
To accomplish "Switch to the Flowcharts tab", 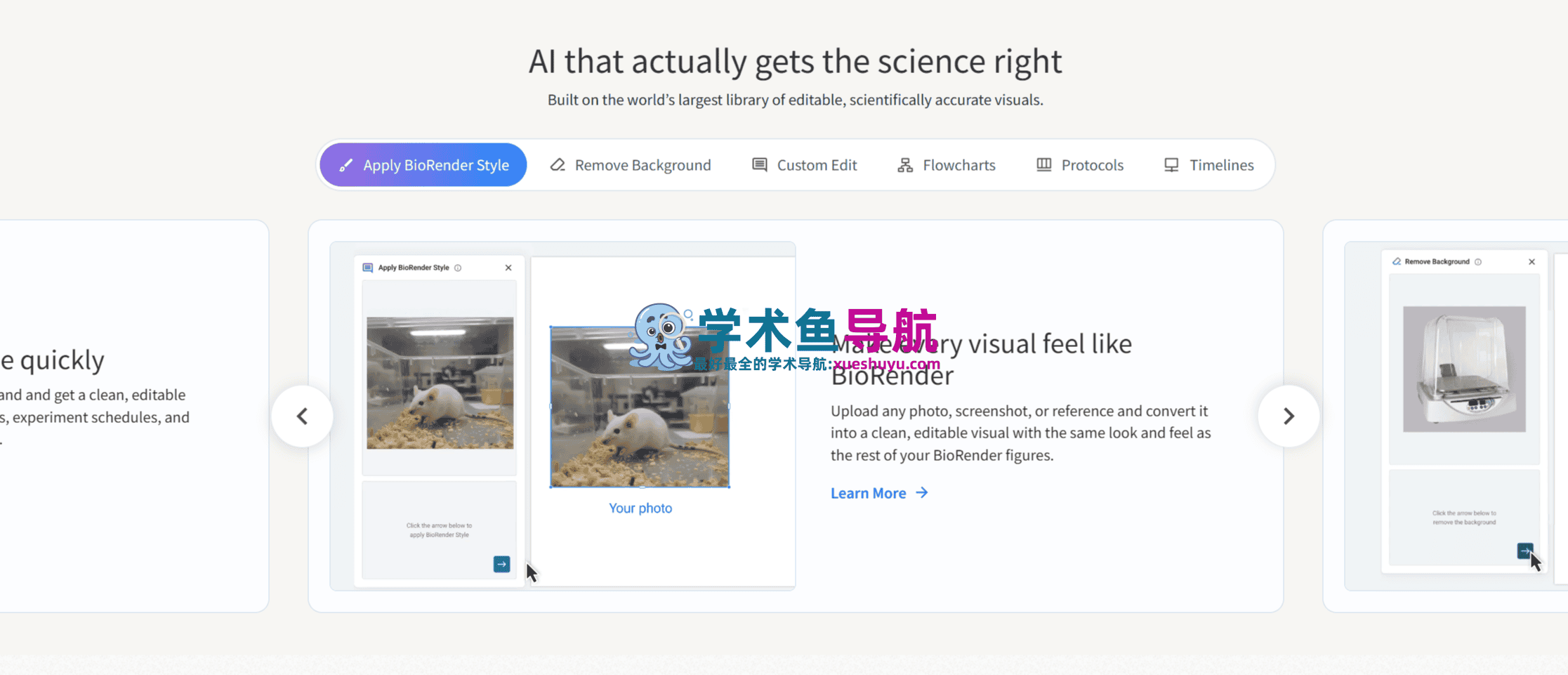I will 946,165.
